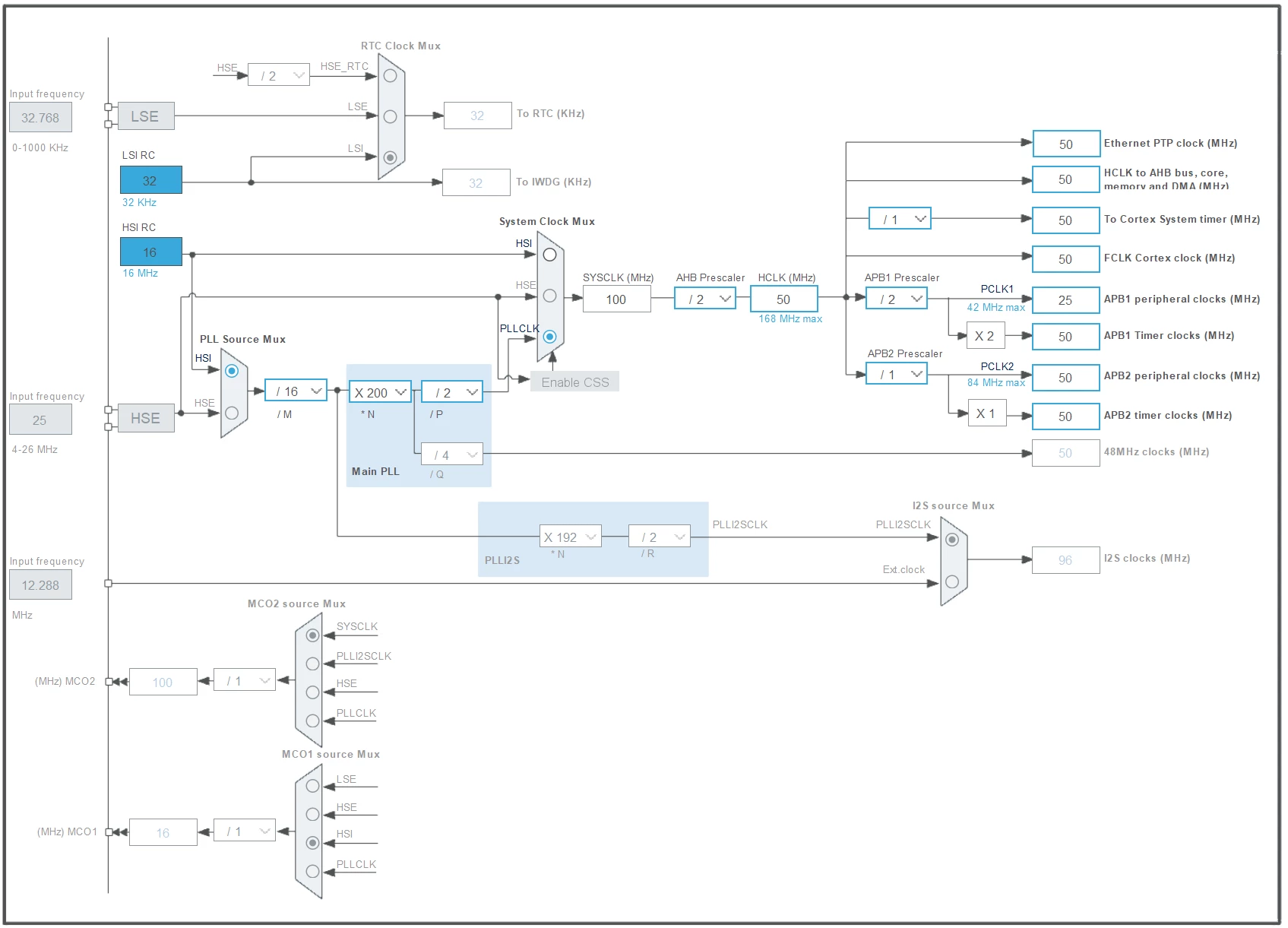This screenshot has width=1288, height=928.
Task: Click To IWDG (KHz) value box
Action: pos(476,182)
